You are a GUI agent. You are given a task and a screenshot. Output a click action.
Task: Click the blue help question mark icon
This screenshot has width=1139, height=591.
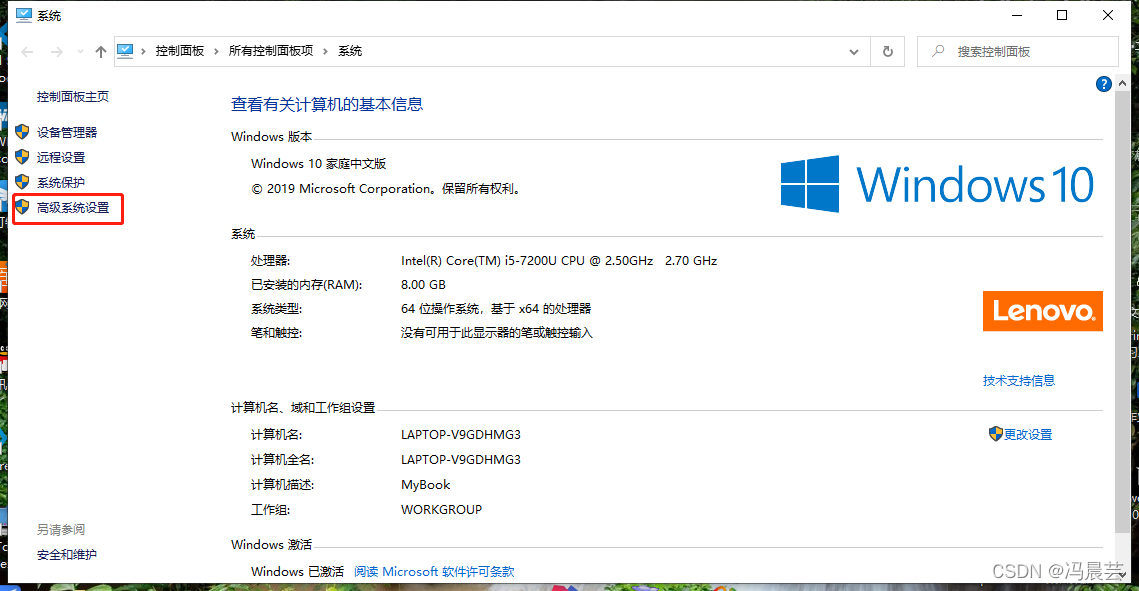[1103, 83]
